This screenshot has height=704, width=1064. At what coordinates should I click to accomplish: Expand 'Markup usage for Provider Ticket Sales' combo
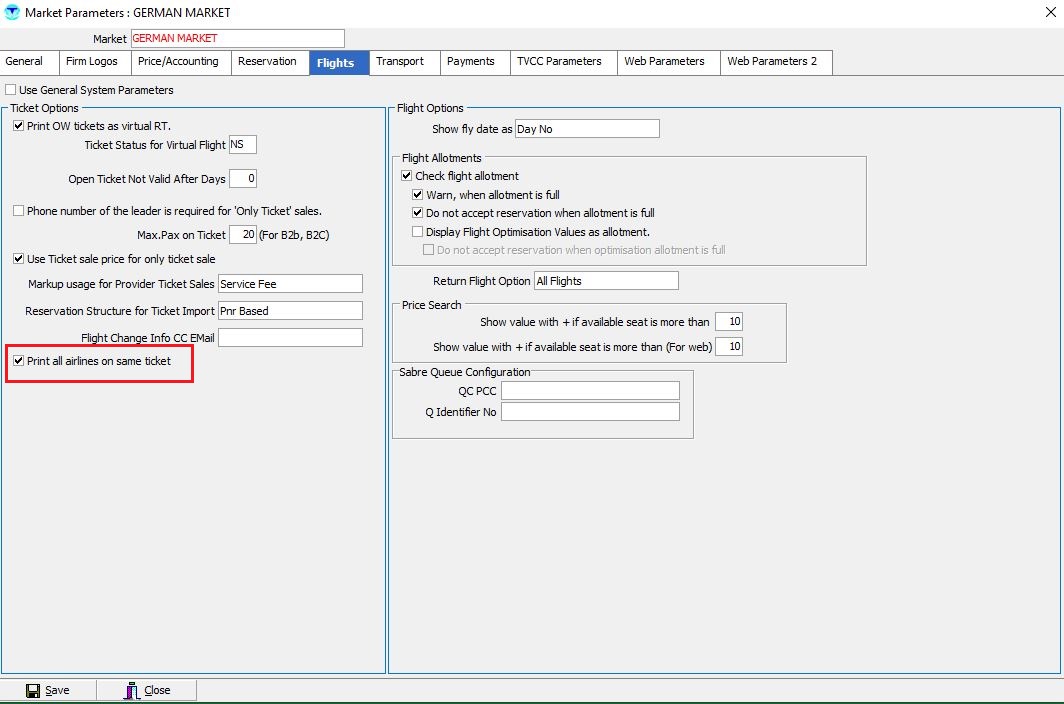click(x=289, y=284)
